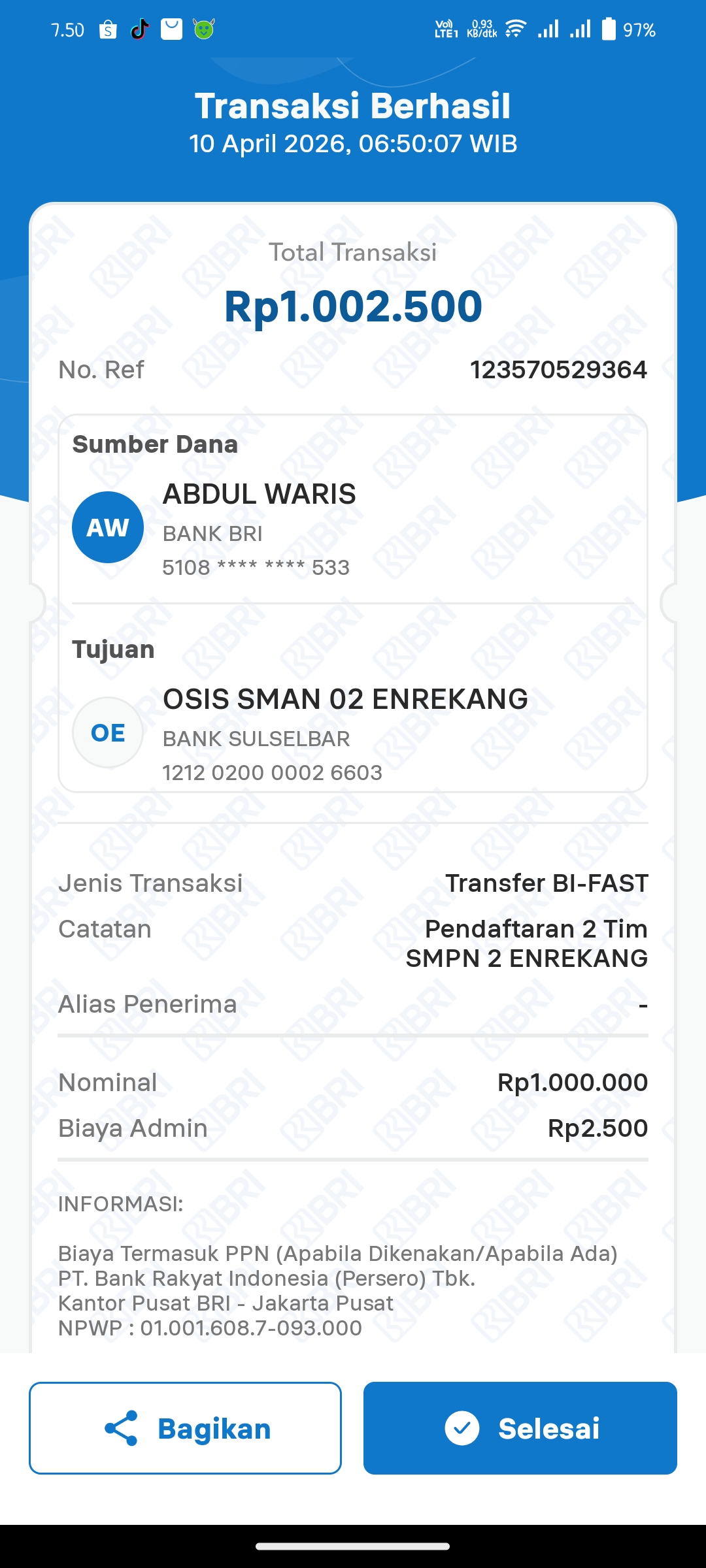Tap the battery icon in status bar
The height and width of the screenshot is (1568, 706).
609,29
